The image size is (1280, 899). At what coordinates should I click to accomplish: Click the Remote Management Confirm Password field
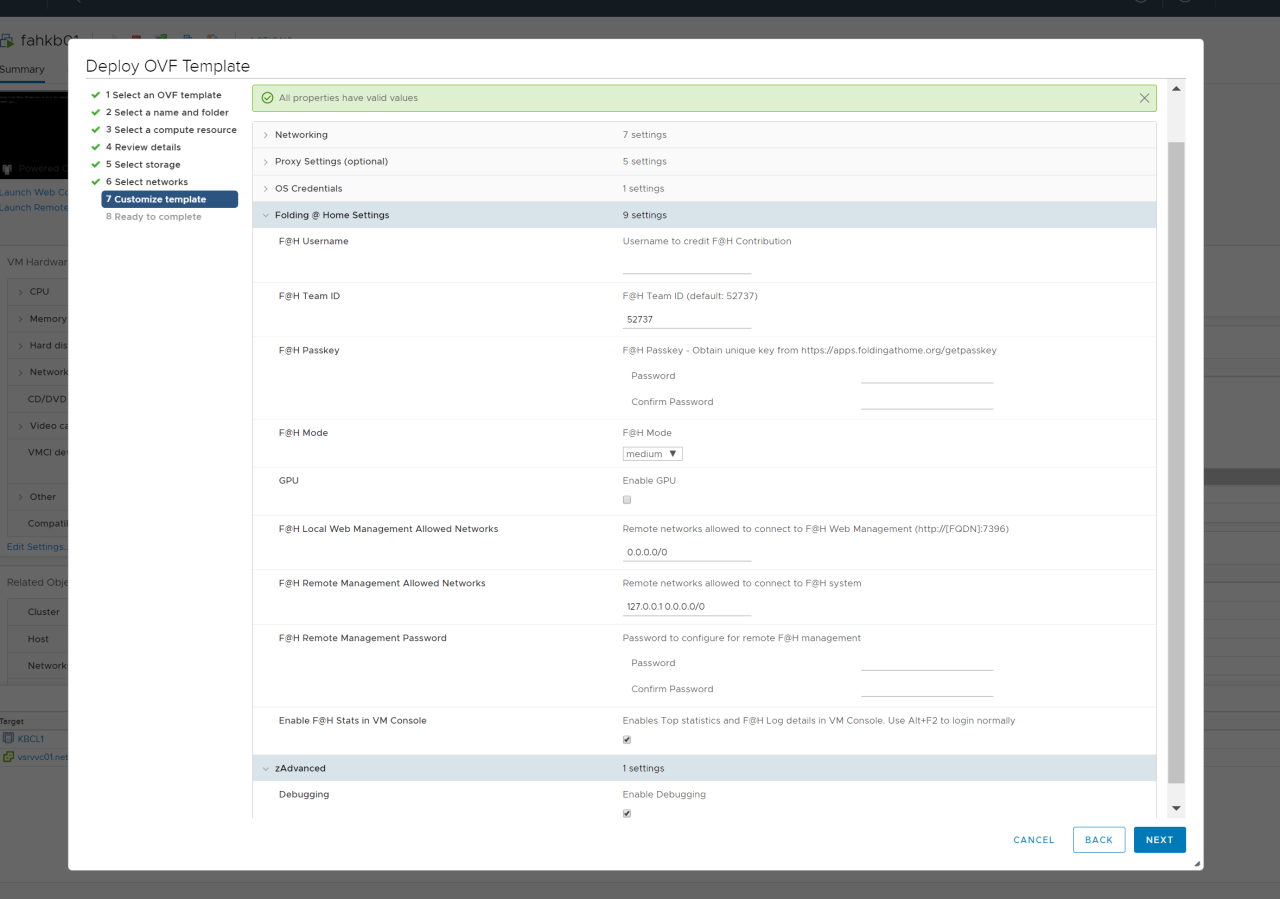(x=927, y=688)
